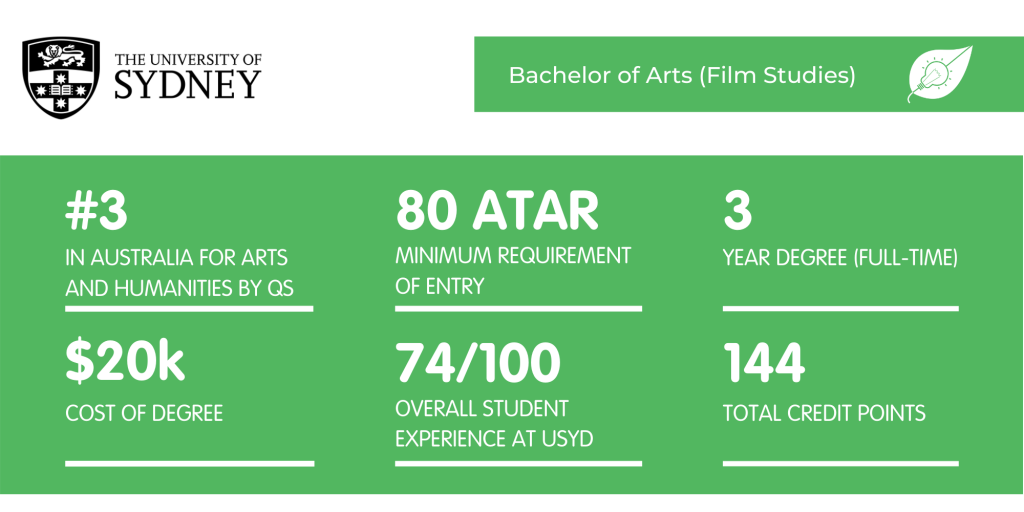Select the Bachelor of Arts (Film Studies) title

pos(682,76)
